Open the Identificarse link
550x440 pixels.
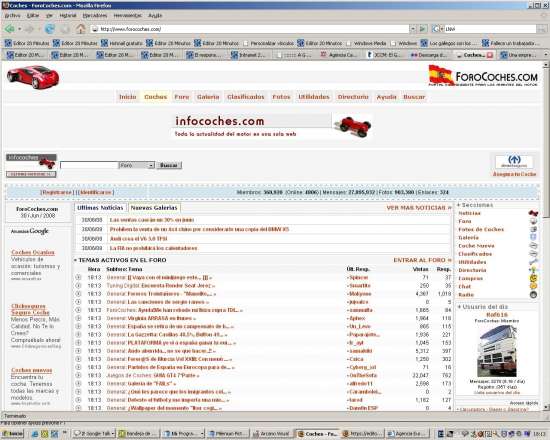click(96, 192)
